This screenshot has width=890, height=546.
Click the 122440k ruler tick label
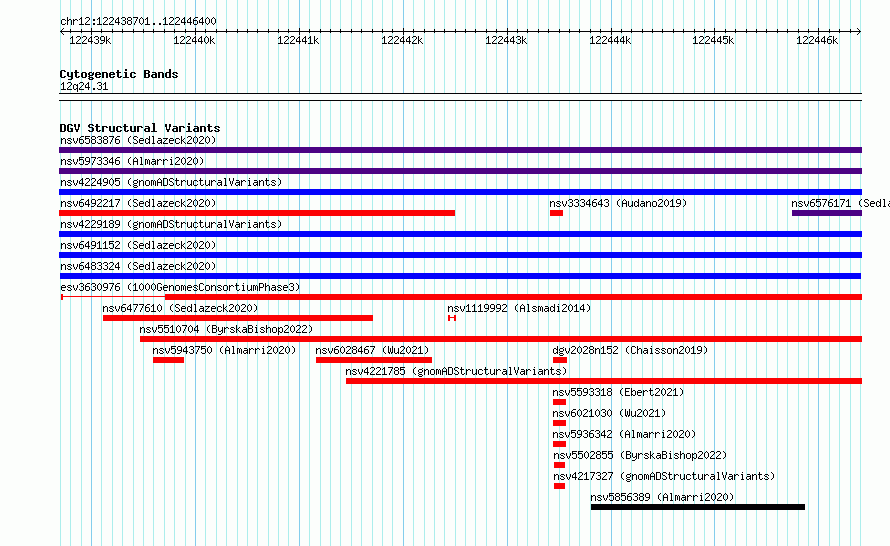(x=194, y=40)
